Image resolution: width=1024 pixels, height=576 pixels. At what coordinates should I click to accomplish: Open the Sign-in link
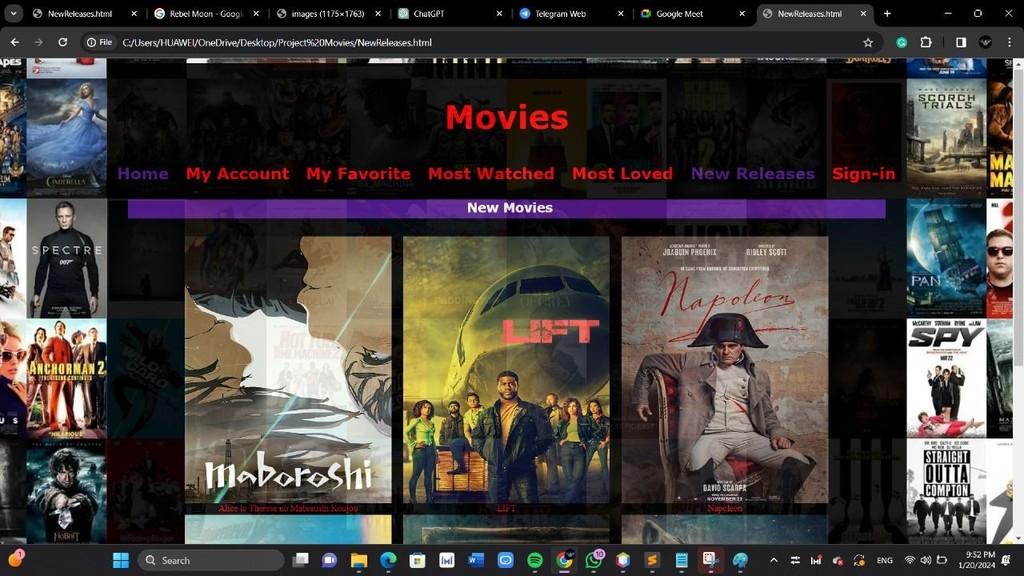(x=863, y=174)
